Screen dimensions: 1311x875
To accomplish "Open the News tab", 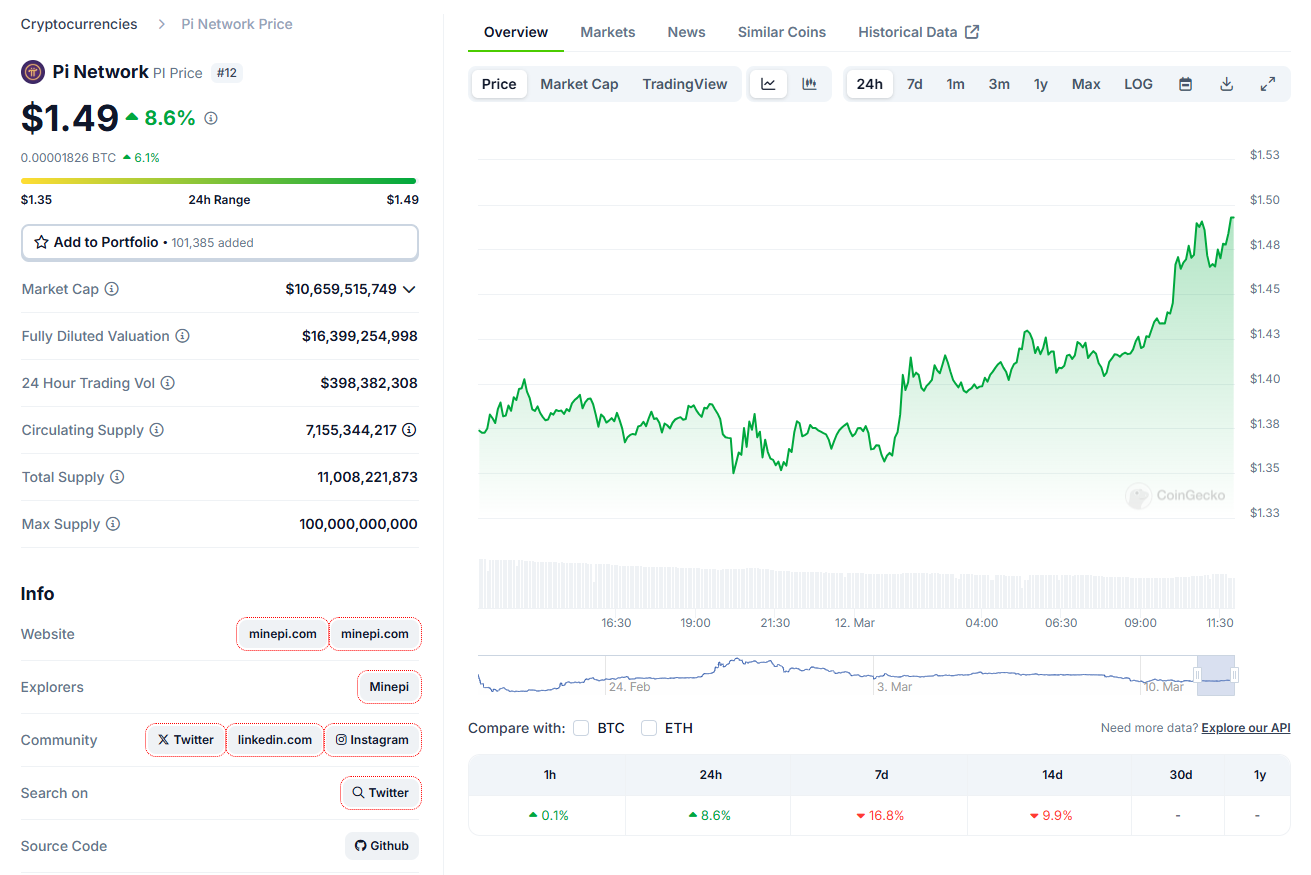I will click(x=687, y=32).
